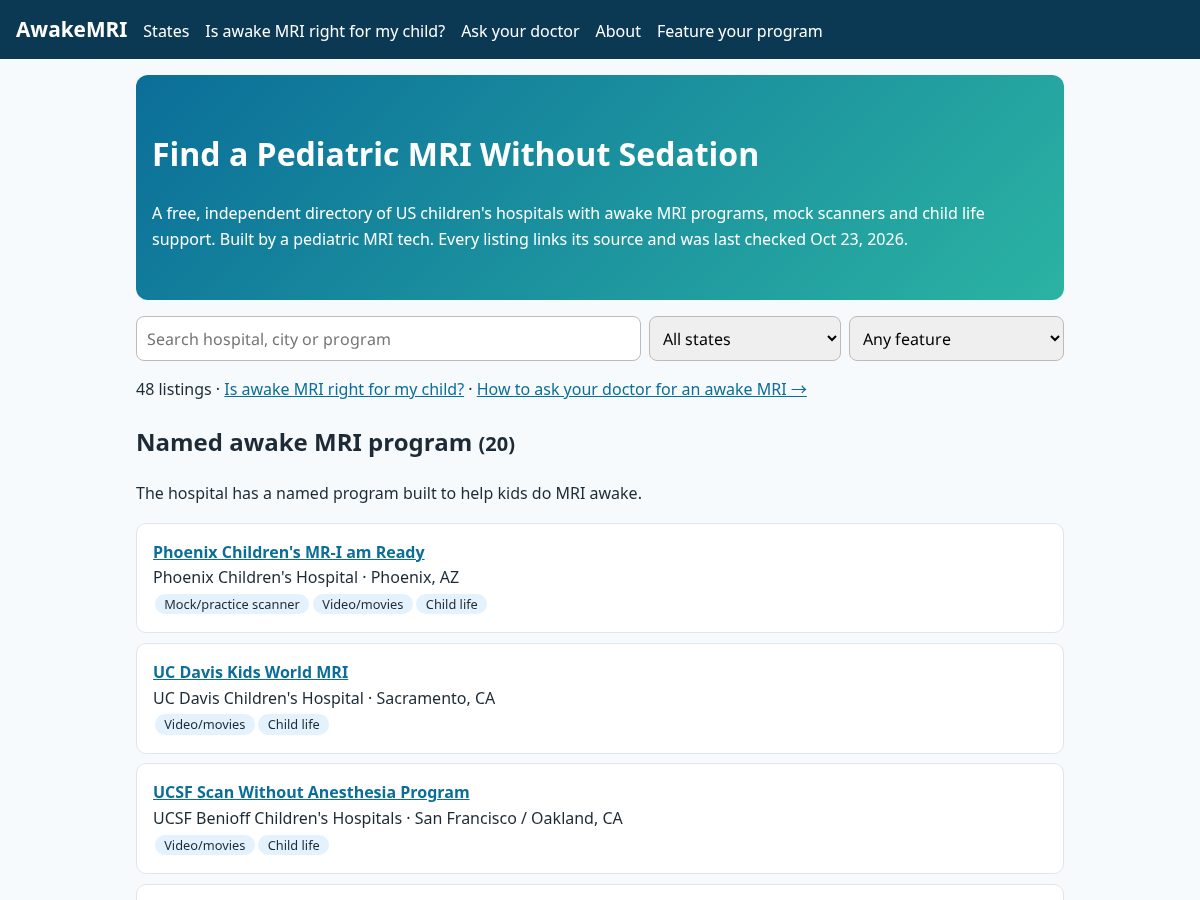Click "Find a Pediatric MRI Without Sedation" heading
This screenshot has height=900, width=1200.
click(x=456, y=154)
